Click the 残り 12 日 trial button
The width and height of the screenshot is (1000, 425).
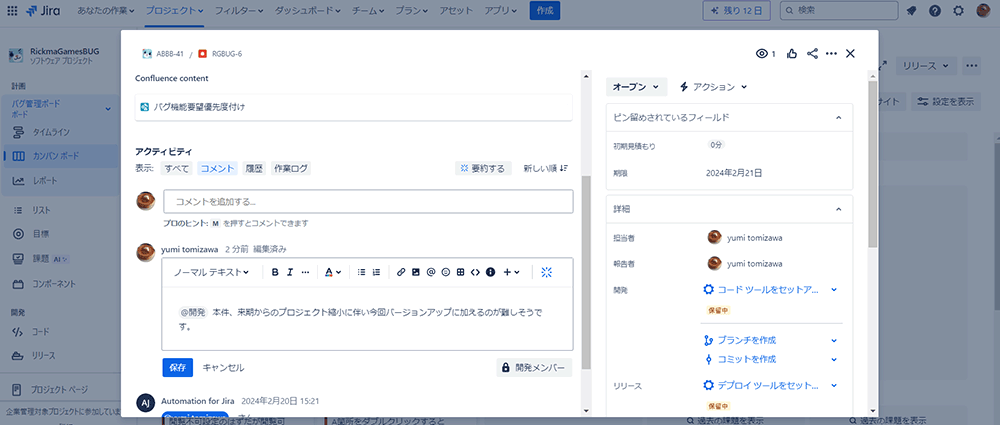[736, 11]
